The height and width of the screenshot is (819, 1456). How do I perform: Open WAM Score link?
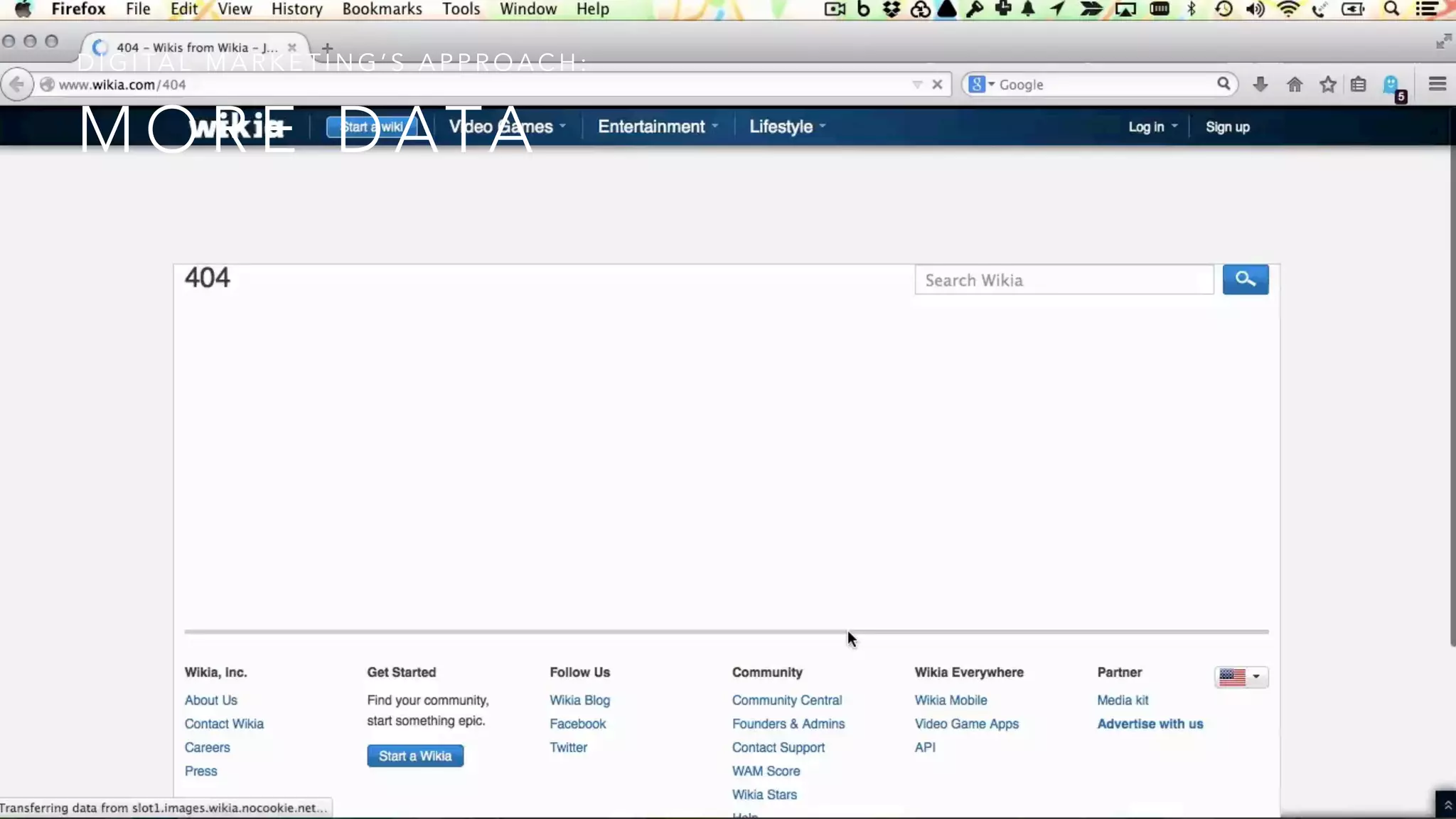766,771
